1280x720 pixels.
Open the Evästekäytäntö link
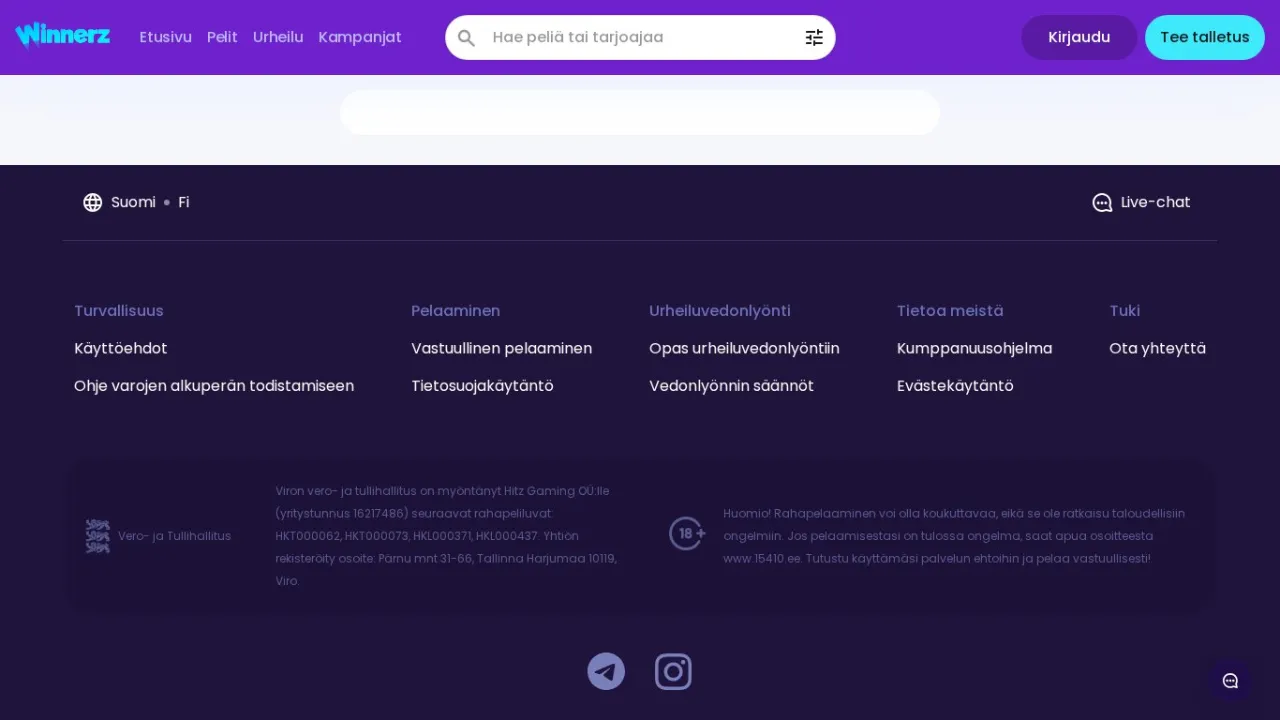tap(955, 385)
